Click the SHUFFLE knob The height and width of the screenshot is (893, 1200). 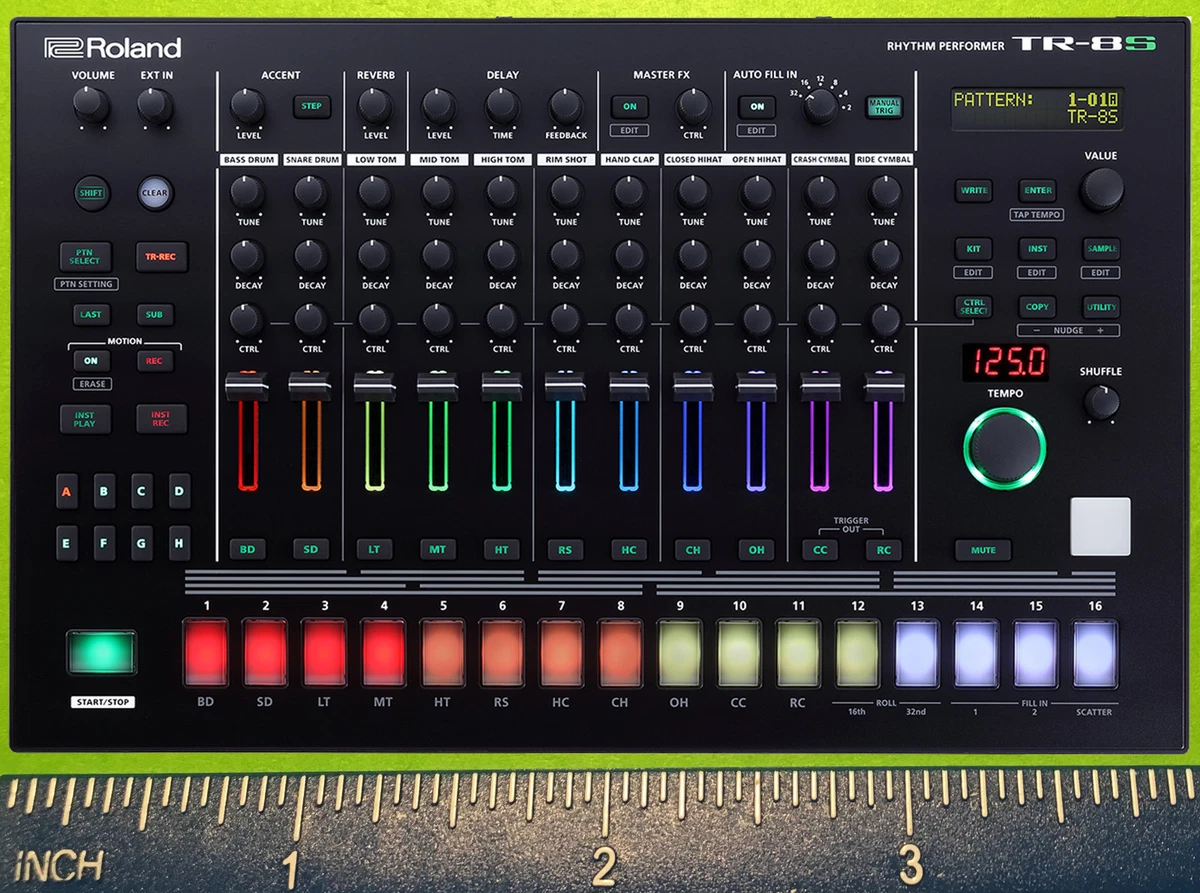tap(1101, 402)
